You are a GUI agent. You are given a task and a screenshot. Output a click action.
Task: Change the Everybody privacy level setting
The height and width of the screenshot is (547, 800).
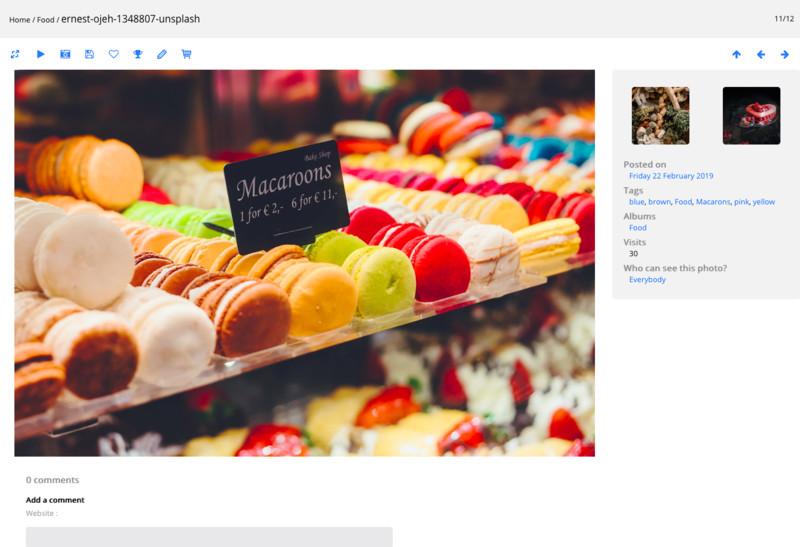pos(647,280)
